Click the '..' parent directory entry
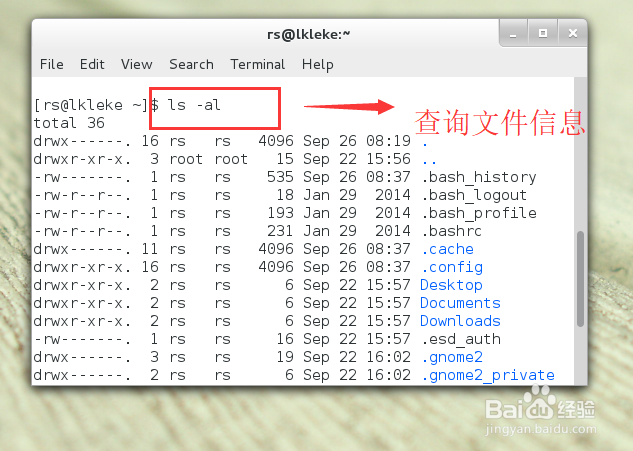Screen dimensions: 633x451 pos(429,162)
